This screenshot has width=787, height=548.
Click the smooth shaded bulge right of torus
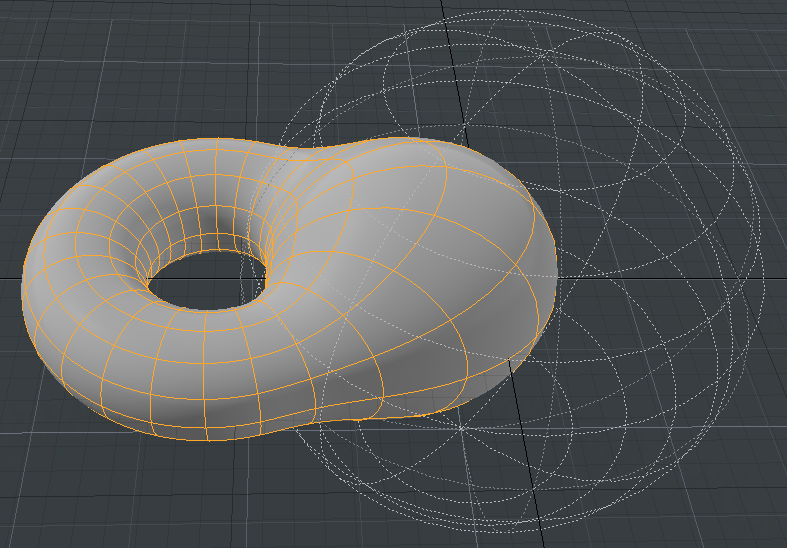coord(450,260)
